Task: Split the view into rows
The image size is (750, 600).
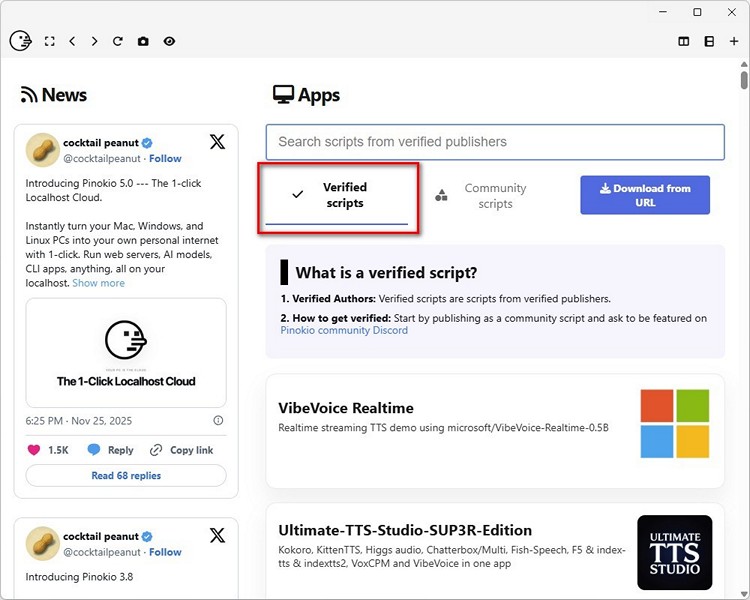Action: (709, 42)
